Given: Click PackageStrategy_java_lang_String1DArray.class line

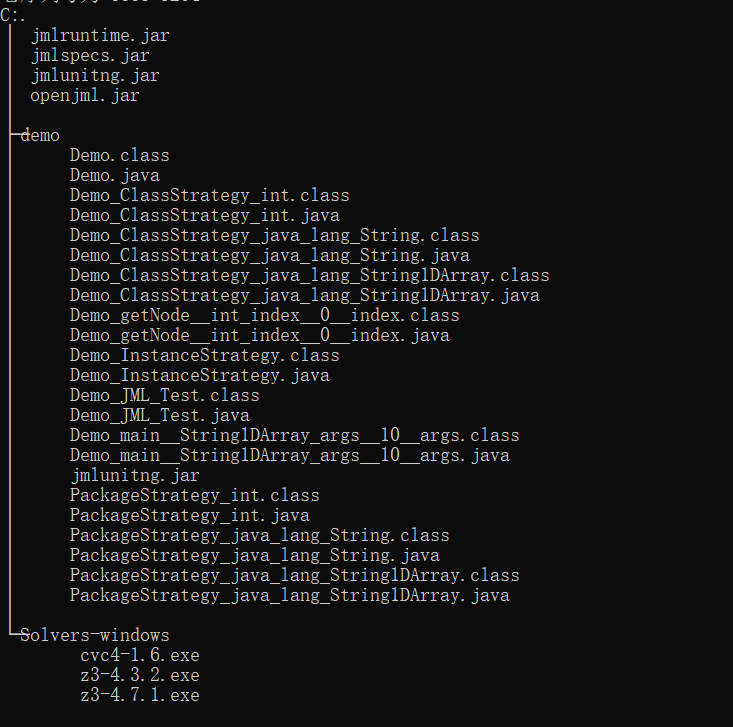Looking at the screenshot, I should pos(294,575).
